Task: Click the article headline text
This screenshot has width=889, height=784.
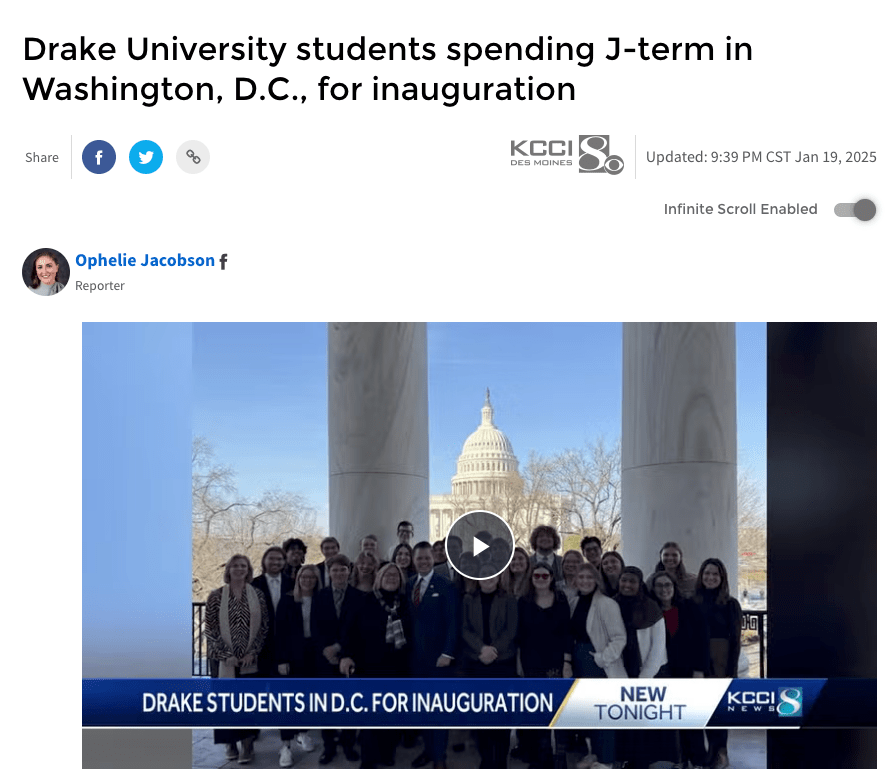Action: pyautogui.click(x=388, y=69)
